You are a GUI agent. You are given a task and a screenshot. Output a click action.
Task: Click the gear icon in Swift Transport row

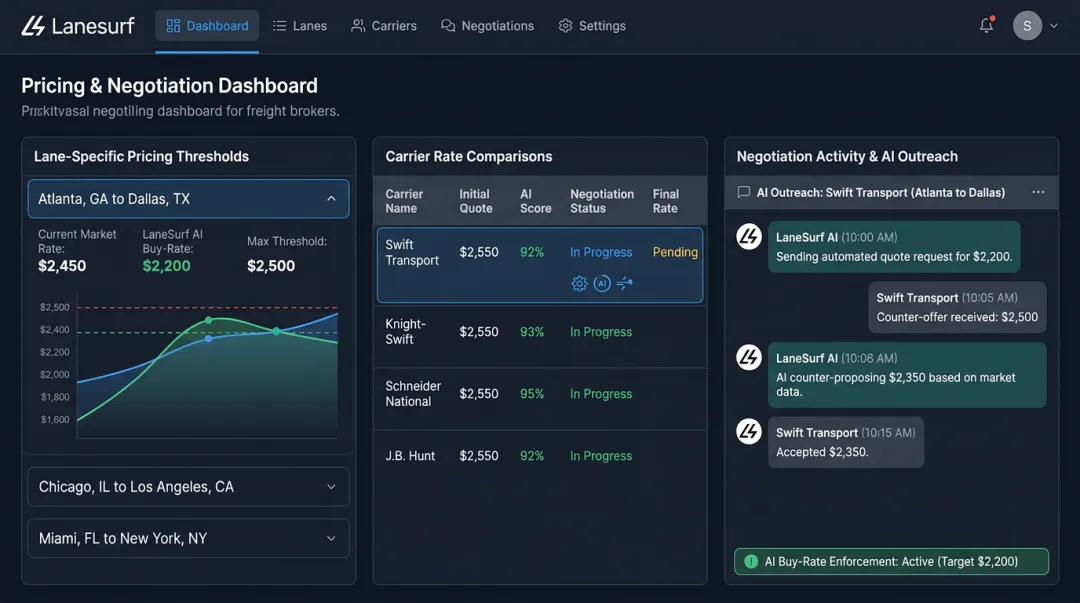[x=579, y=283]
